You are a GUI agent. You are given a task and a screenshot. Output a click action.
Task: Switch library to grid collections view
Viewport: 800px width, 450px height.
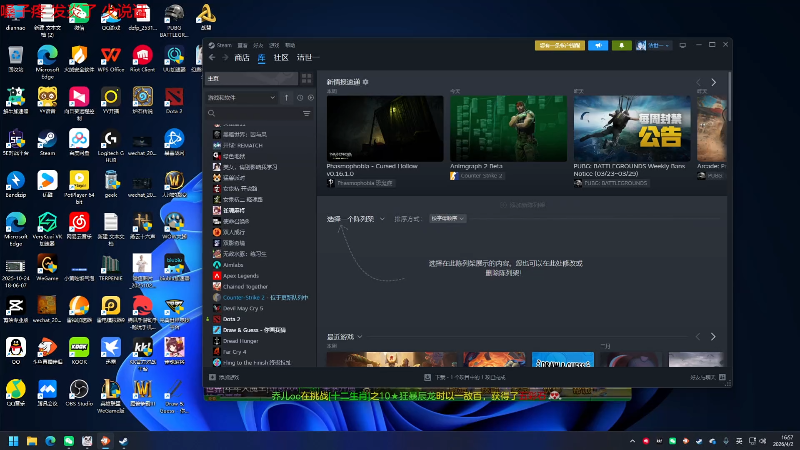click(x=306, y=78)
